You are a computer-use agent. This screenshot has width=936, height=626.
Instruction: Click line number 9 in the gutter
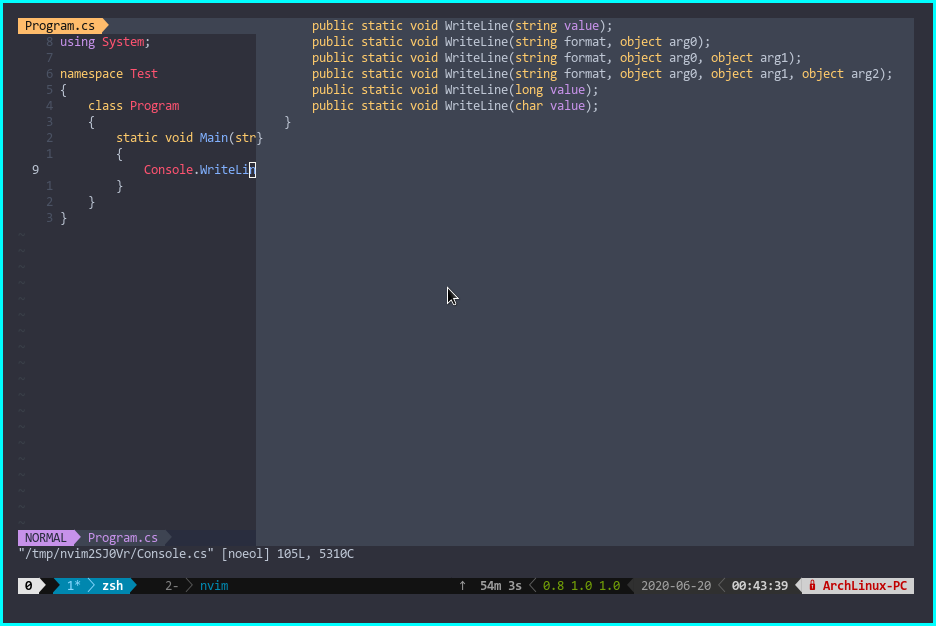point(35,169)
